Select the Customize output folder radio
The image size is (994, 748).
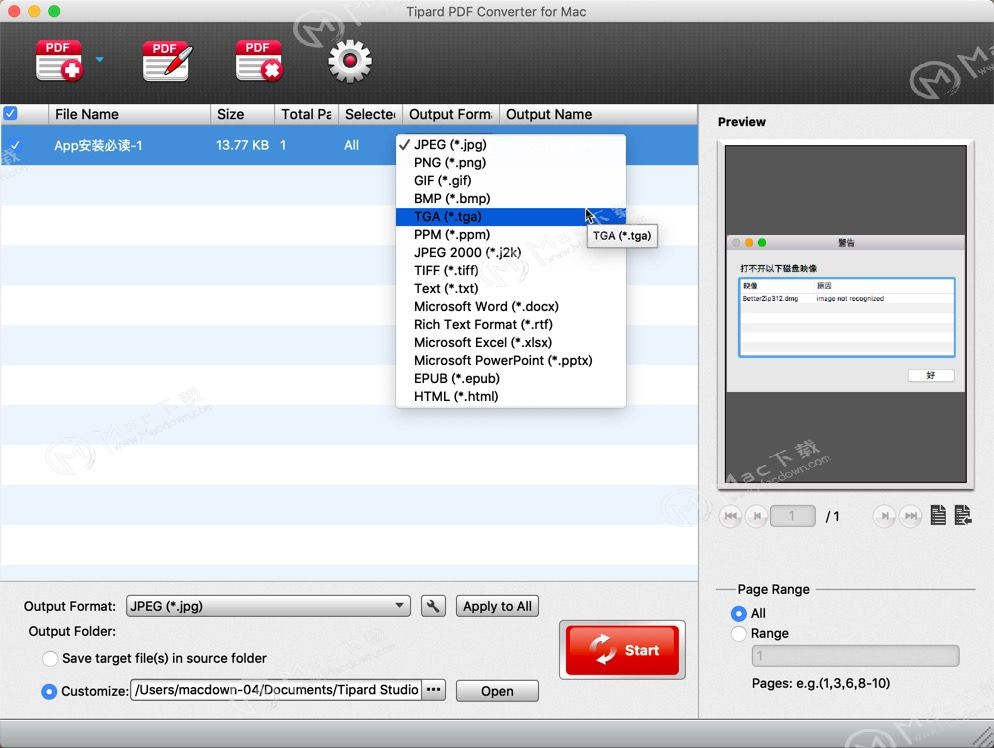pyautogui.click(x=49, y=691)
